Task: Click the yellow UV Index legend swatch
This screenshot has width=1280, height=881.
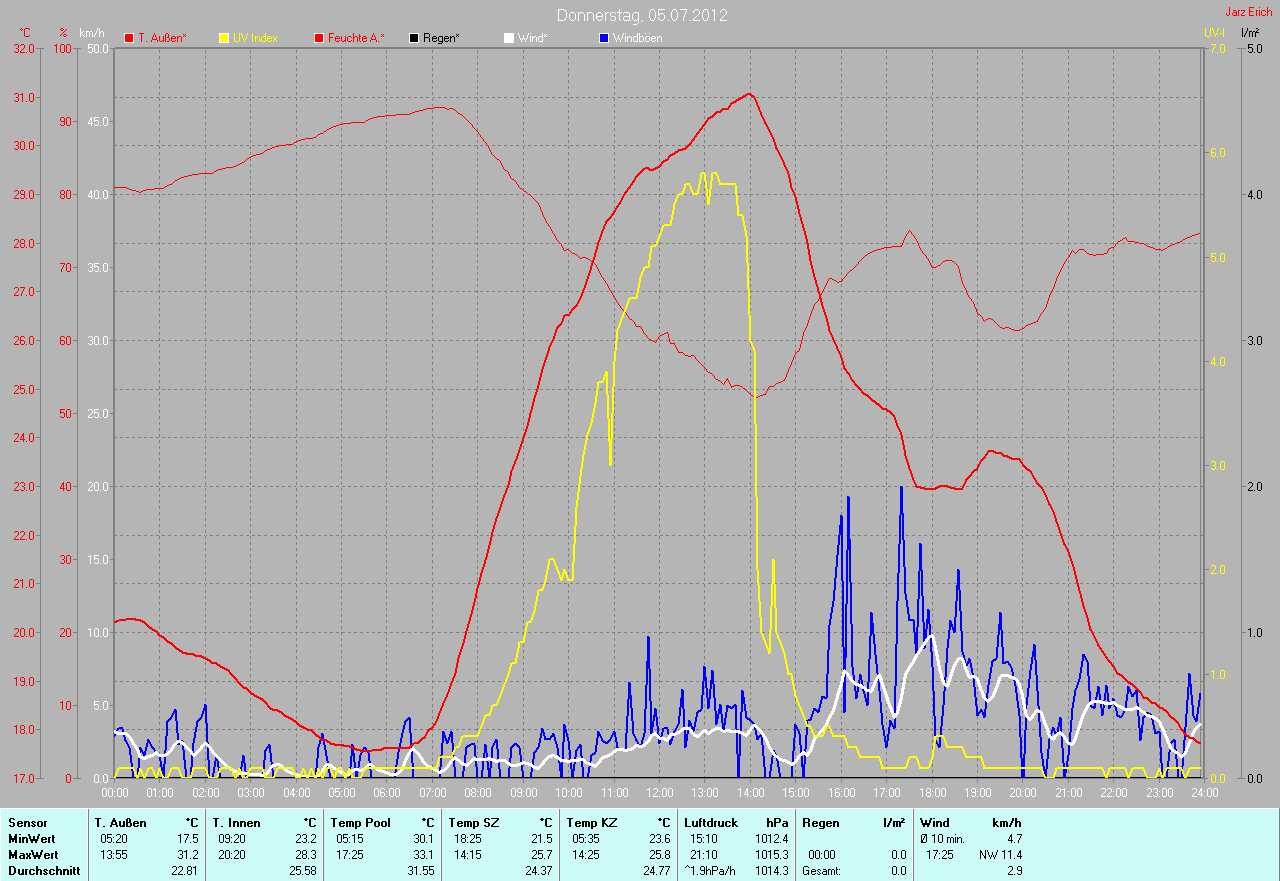Action: click(x=224, y=38)
